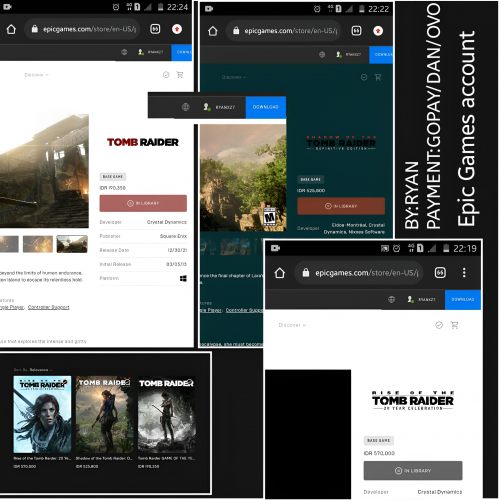Click IN LIBRARY on the Rise of the Tomb Raider page
This screenshot has width=500, height=500.
(413, 471)
